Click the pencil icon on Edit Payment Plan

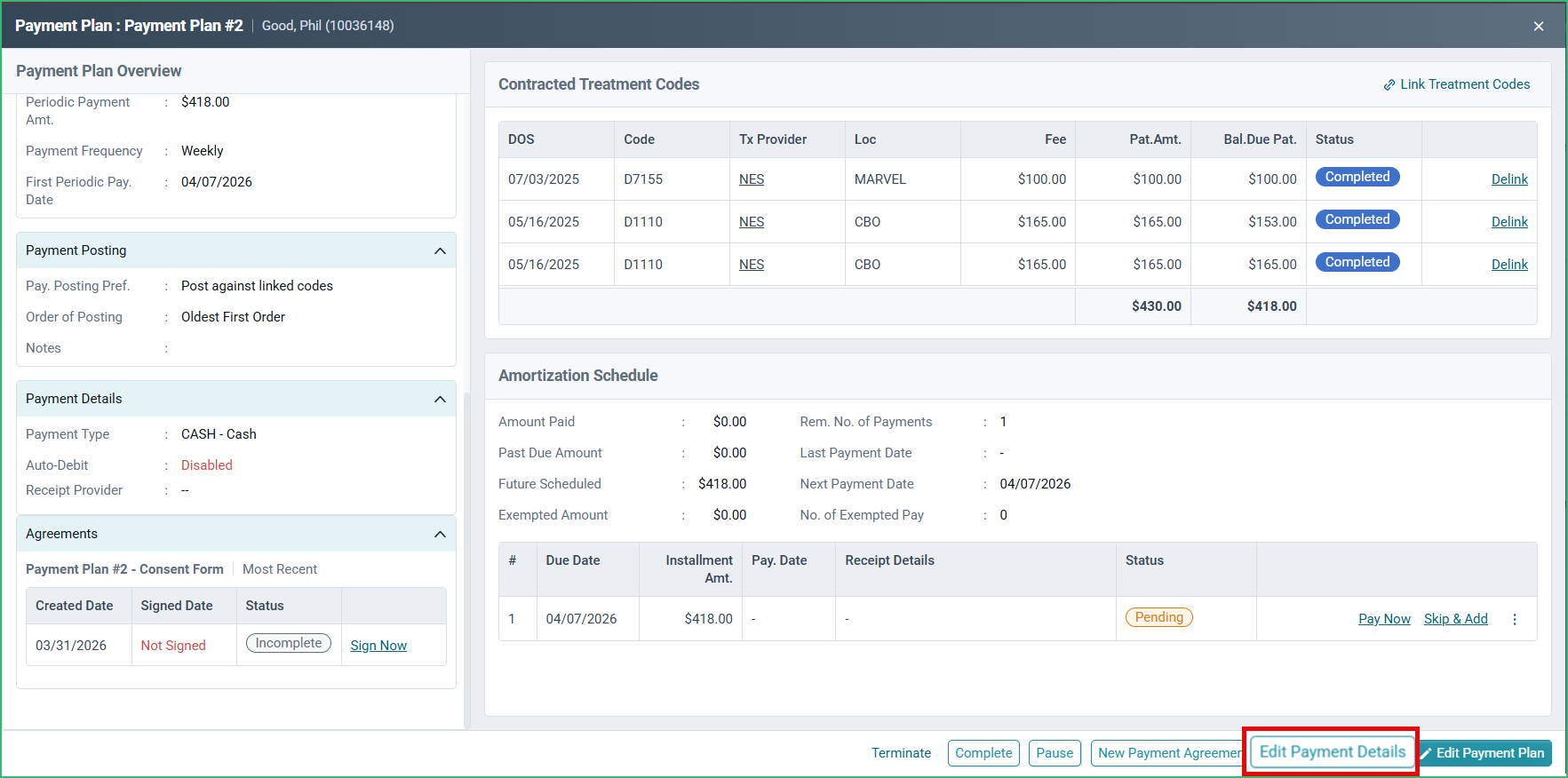tap(1427, 753)
